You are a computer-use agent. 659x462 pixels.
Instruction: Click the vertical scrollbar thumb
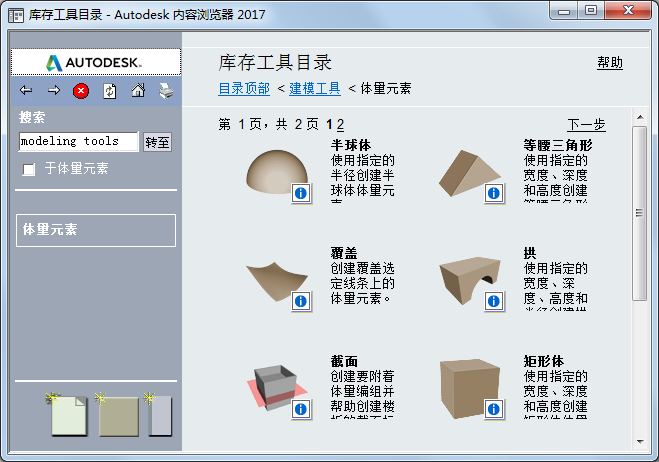(x=640, y=213)
